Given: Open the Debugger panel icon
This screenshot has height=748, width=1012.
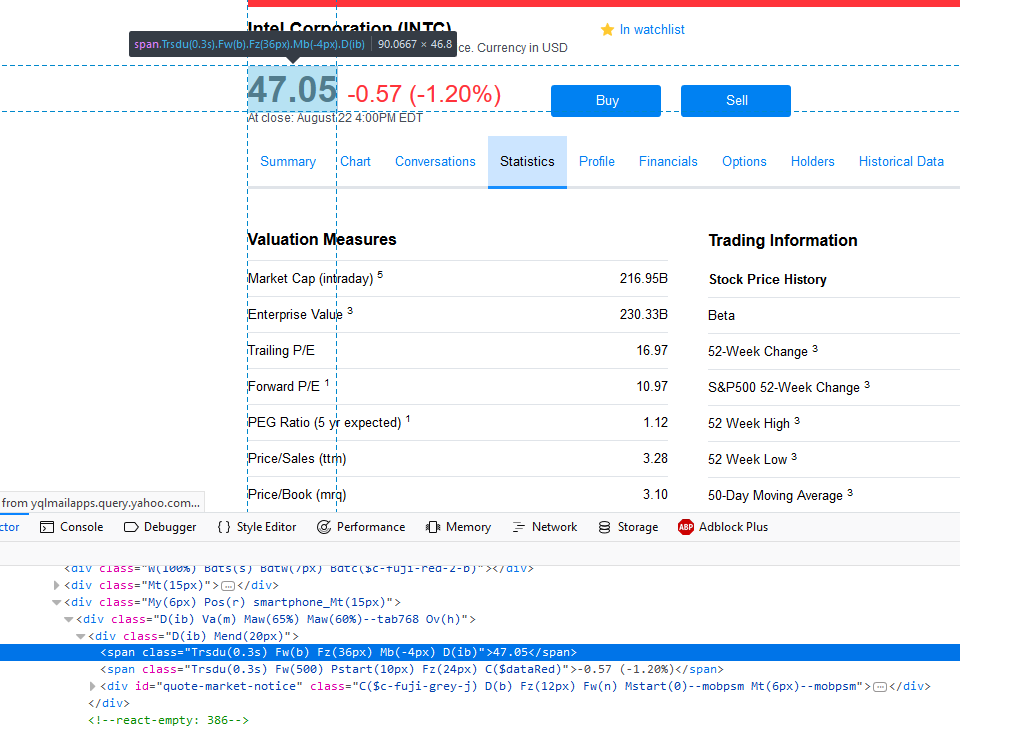Looking at the screenshot, I should click(x=131, y=527).
